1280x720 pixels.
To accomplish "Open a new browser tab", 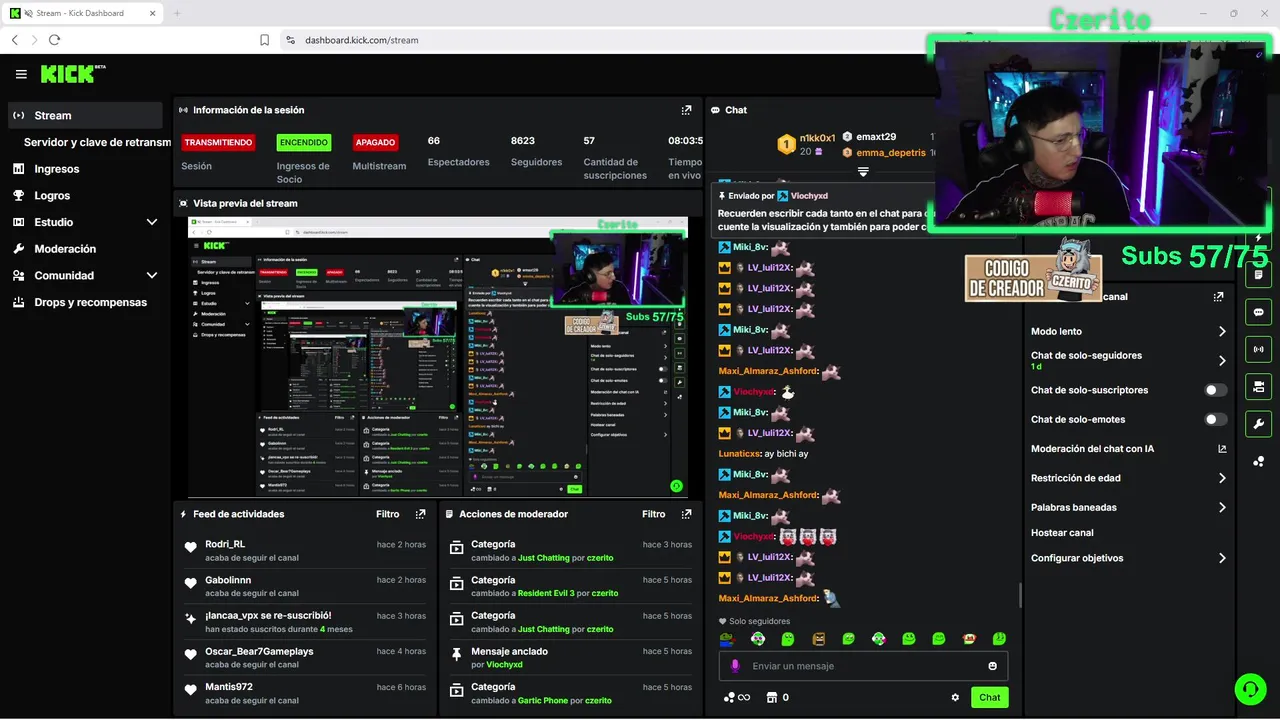I will pyautogui.click(x=177, y=13).
